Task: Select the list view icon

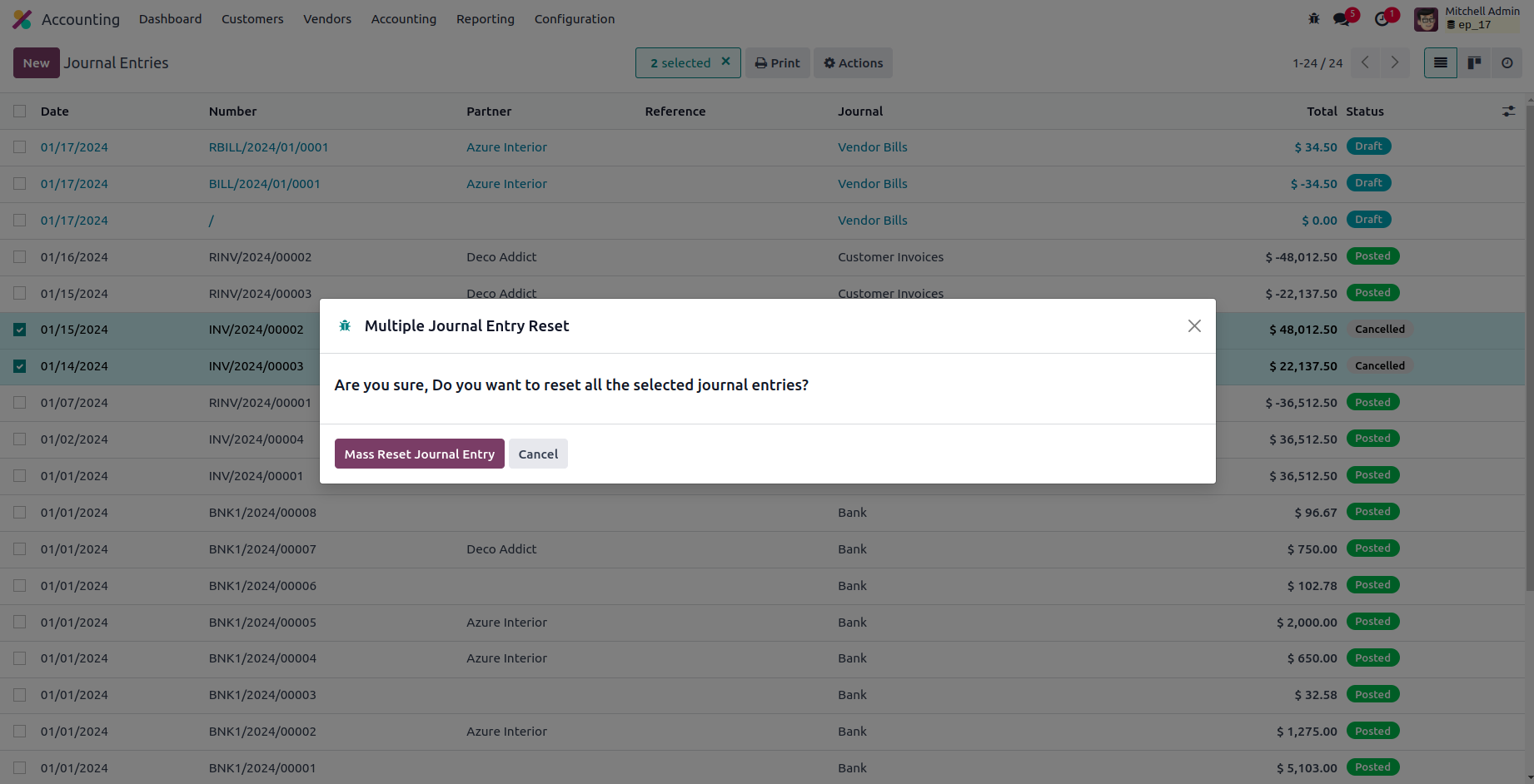Action: (1441, 63)
